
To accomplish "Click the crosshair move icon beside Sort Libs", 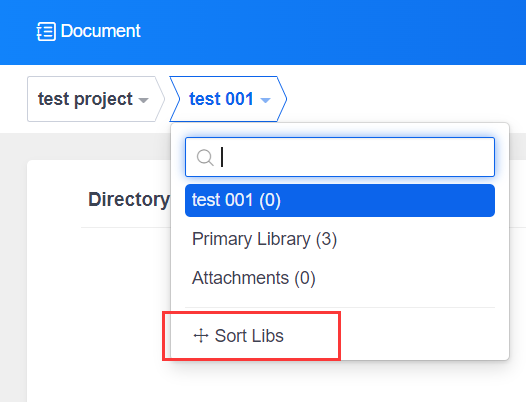I will 201,336.
